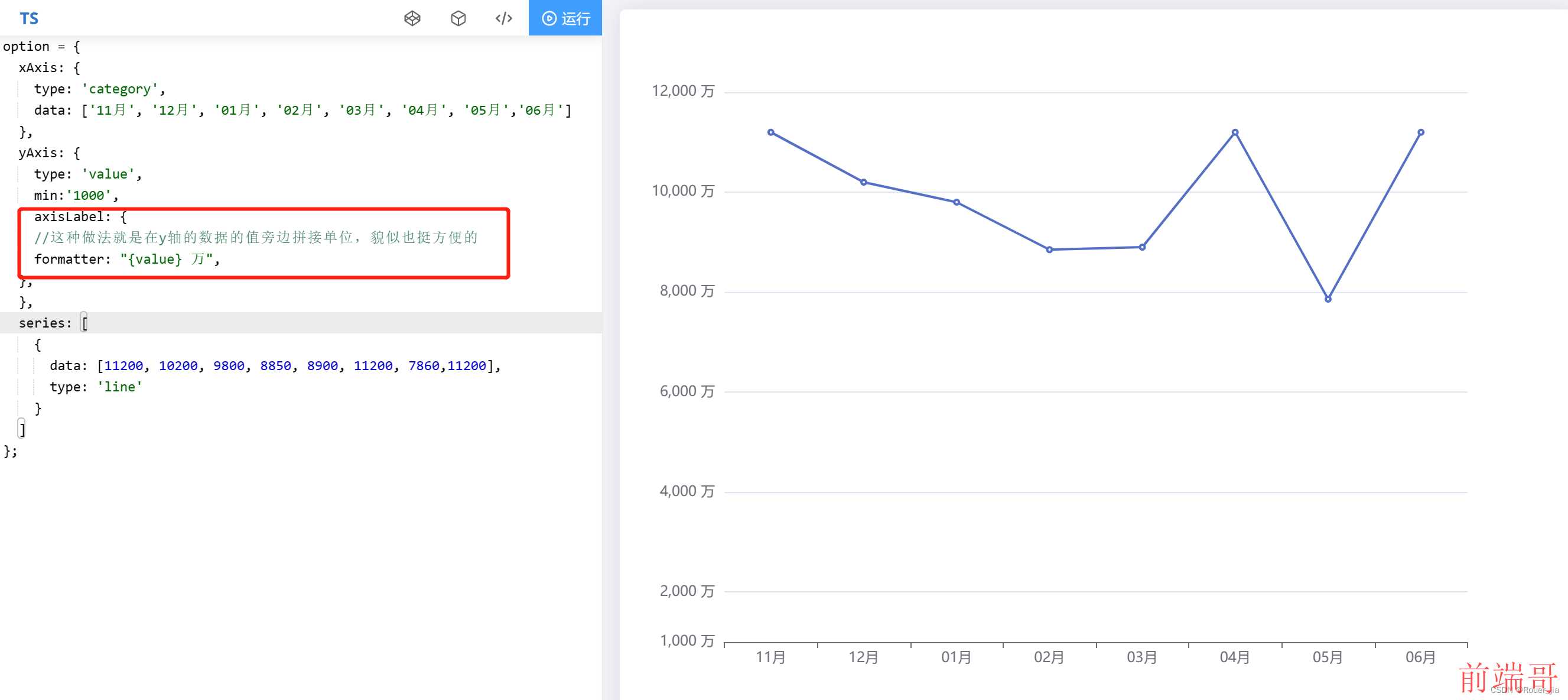Image resolution: width=1568 pixels, height=700 pixels.
Task: Open the CodePen export icon
Action: (412, 18)
